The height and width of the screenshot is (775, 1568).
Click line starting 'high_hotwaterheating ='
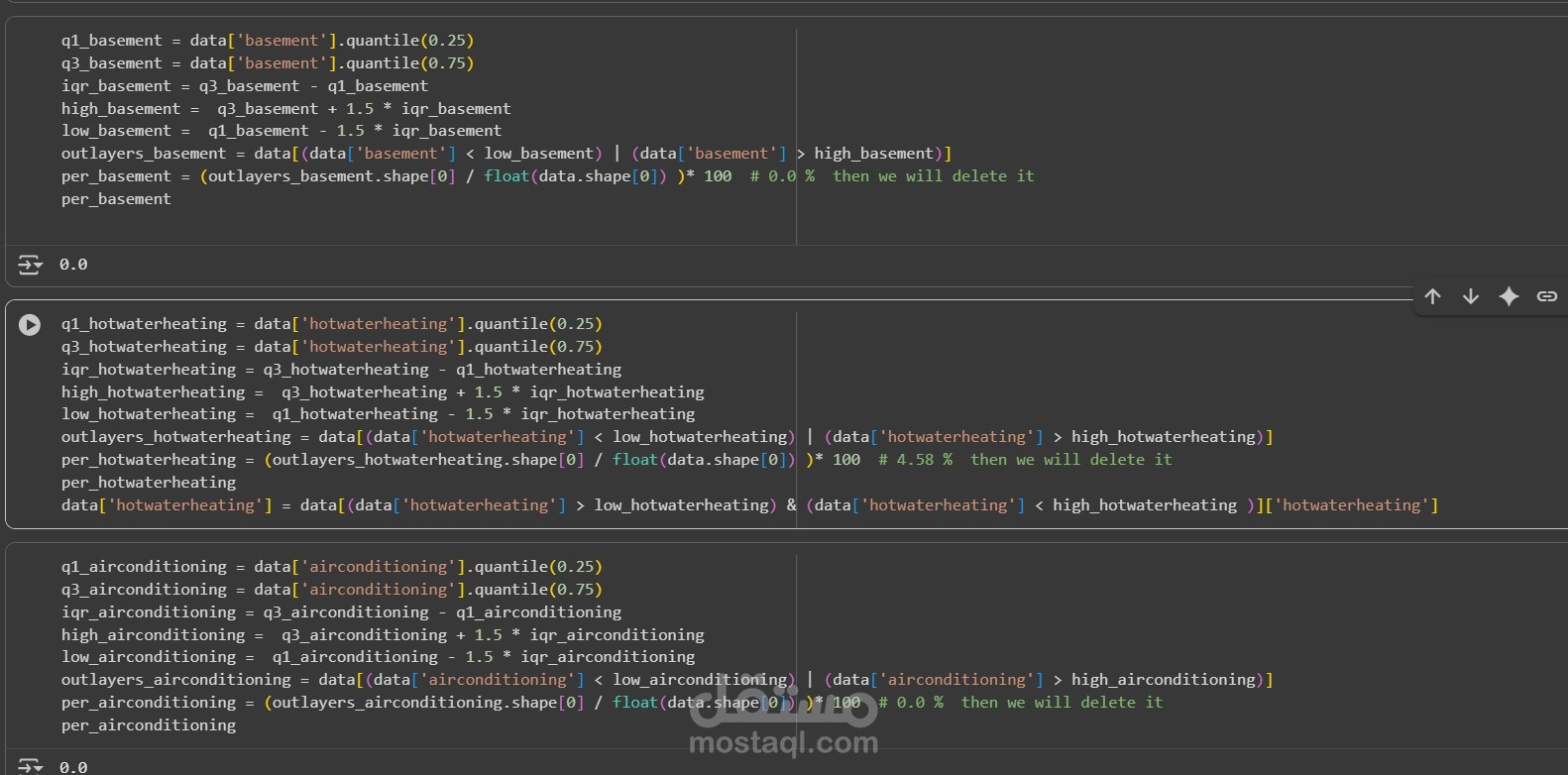[383, 392]
